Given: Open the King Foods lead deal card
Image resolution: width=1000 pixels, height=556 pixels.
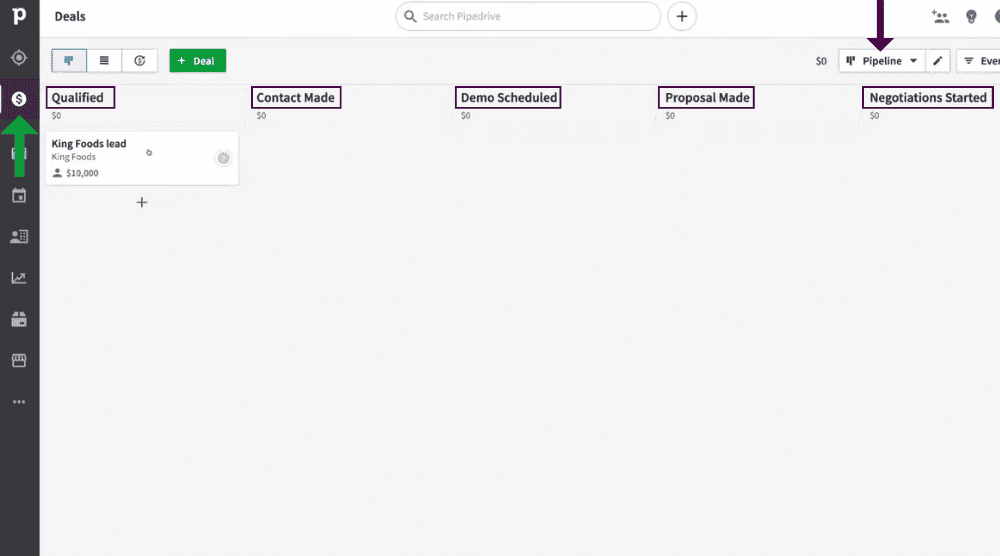Looking at the screenshot, I should point(142,158).
